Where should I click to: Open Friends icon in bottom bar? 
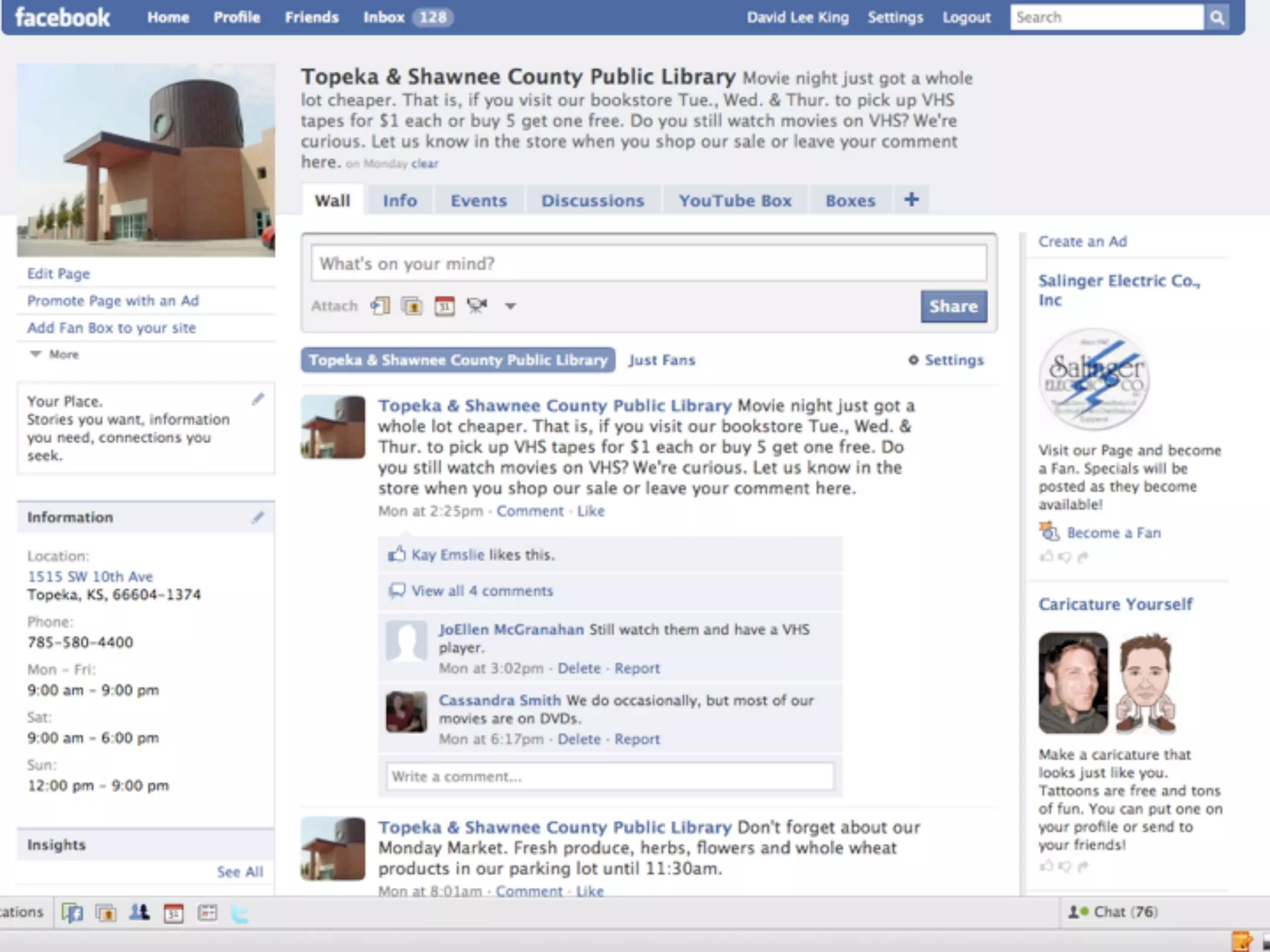[140, 913]
